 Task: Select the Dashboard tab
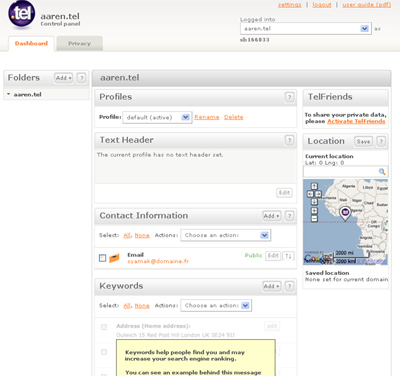(x=31, y=43)
